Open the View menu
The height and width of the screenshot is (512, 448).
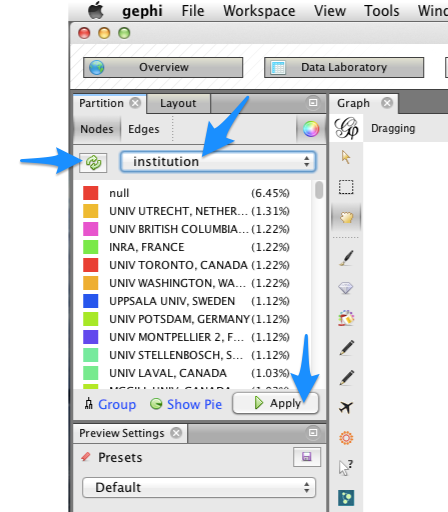point(330,11)
